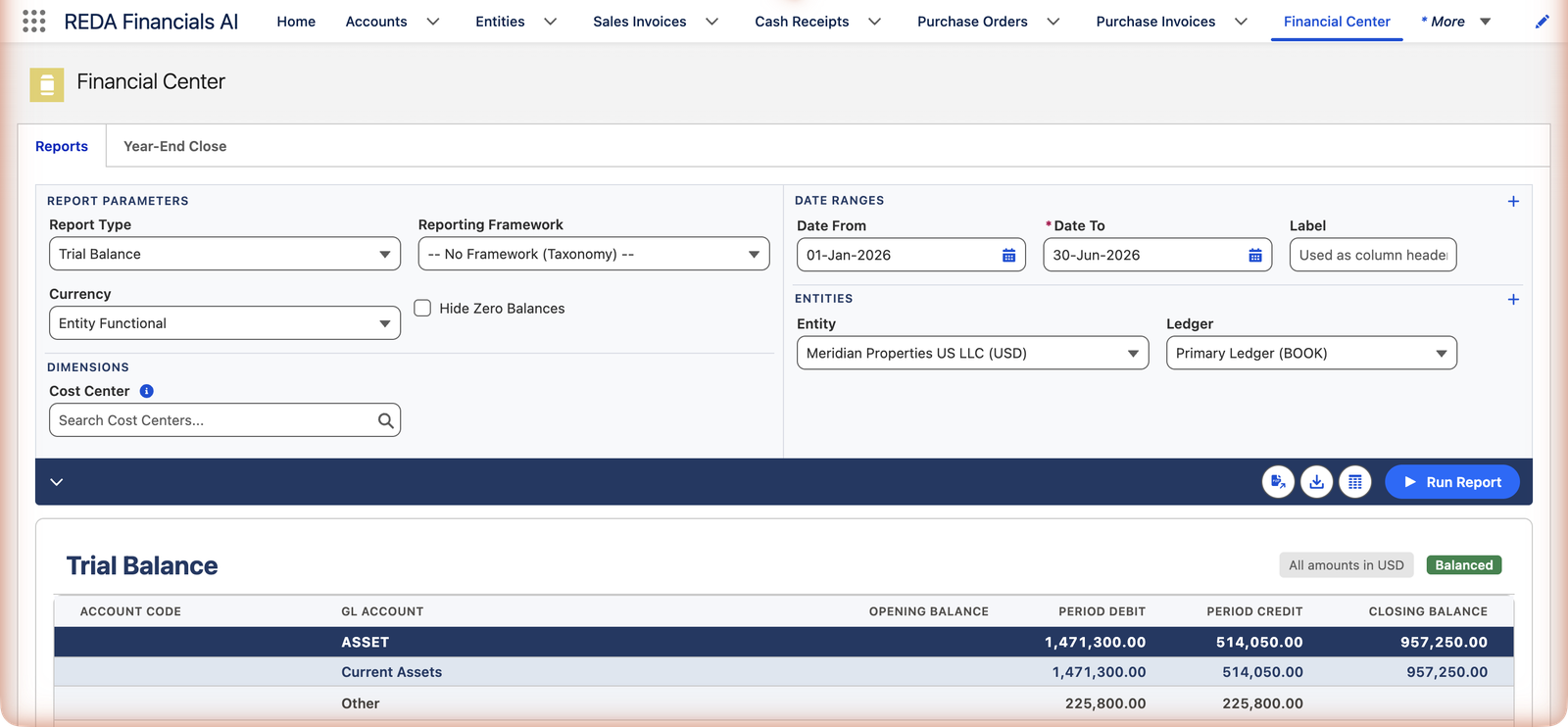
Task: Click the Label input field
Action: pyautogui.click(x=1373, y=255)
